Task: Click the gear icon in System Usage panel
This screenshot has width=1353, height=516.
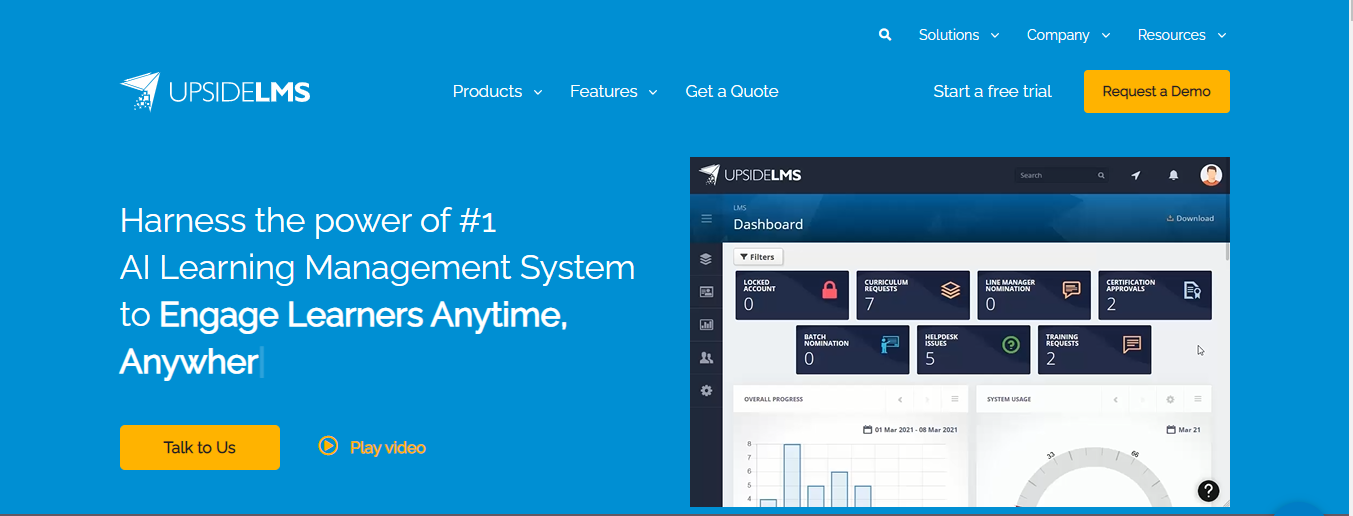Action: [x=1170, y=399]
